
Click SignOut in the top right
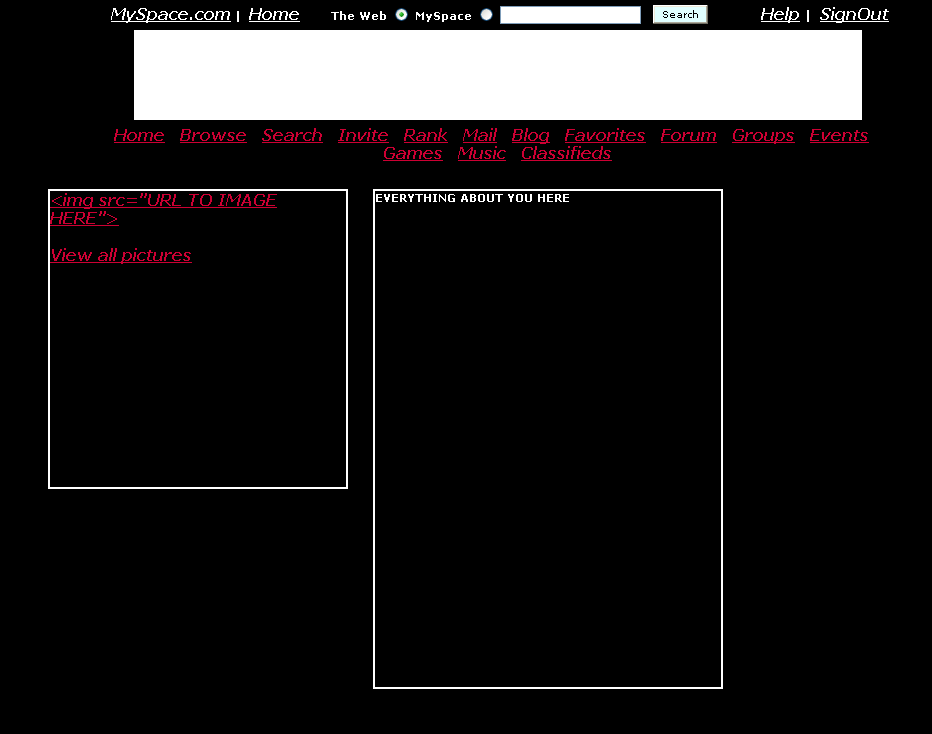tap(853, 15)
